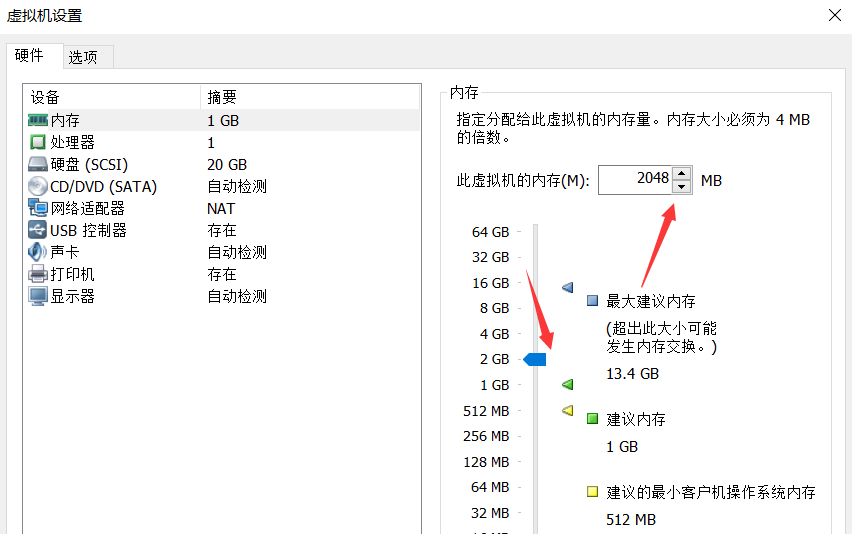852x534 pixels.
Task: Click the 2 GB scale label
Action: (494, 359)
